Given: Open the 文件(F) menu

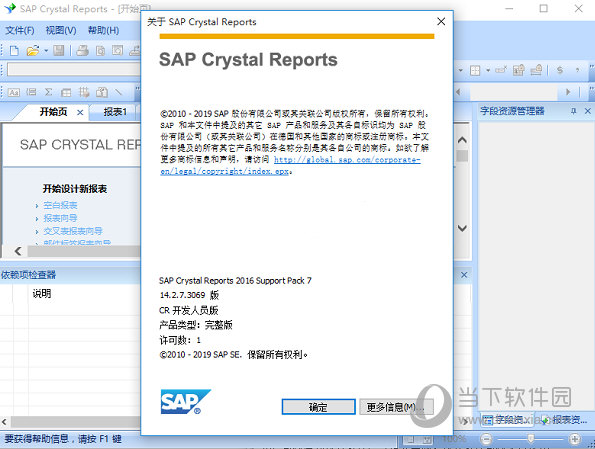Looking at the screenshot, I should pos(20,30).
